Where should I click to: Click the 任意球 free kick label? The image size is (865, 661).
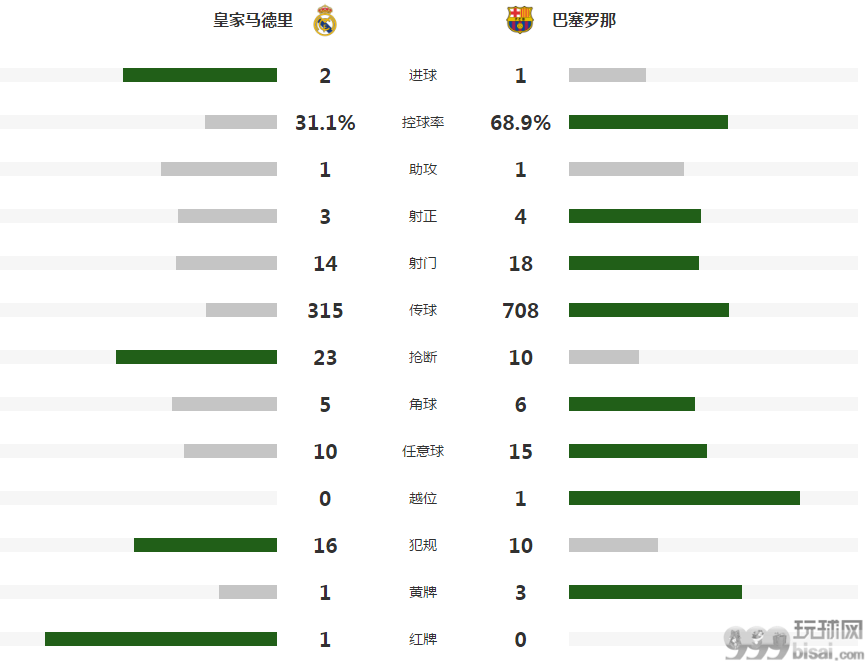pyautogui.click(x=423, y=451)
